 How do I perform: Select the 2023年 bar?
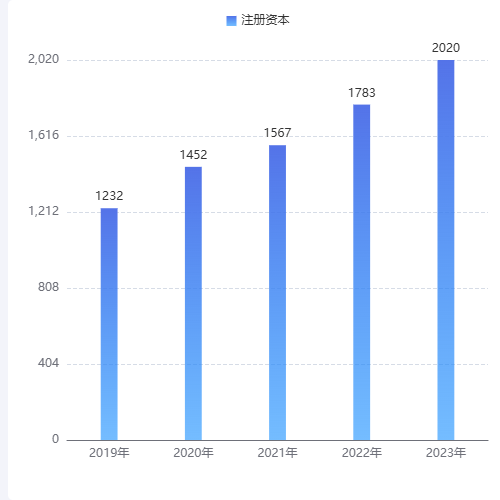tap(446, 250)
